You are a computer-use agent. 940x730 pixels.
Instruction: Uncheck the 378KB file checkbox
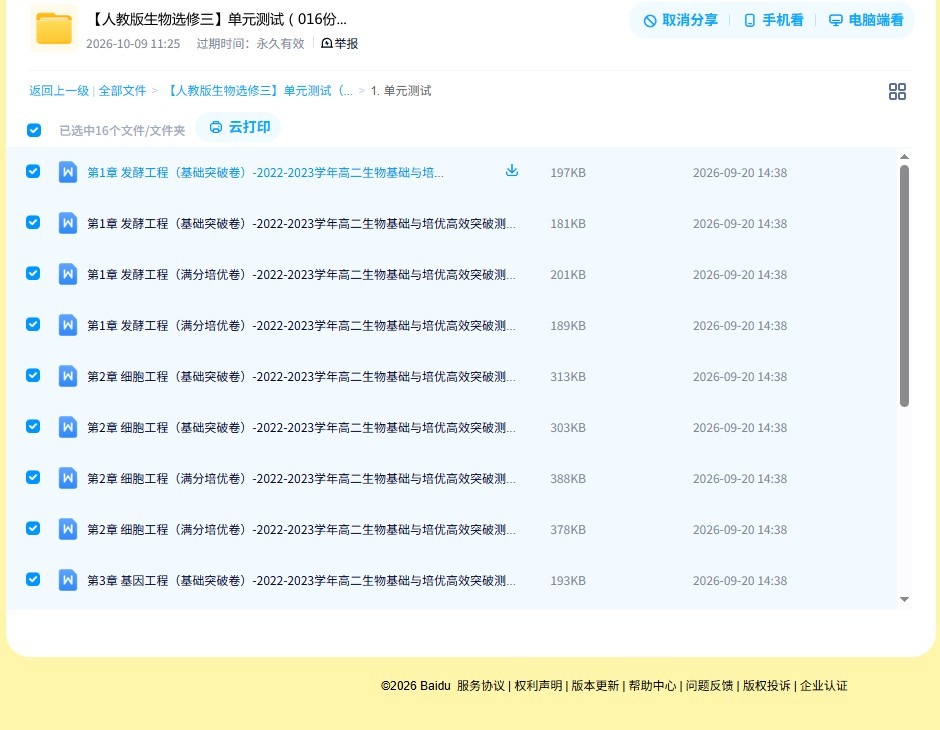[x=33, y=528]
